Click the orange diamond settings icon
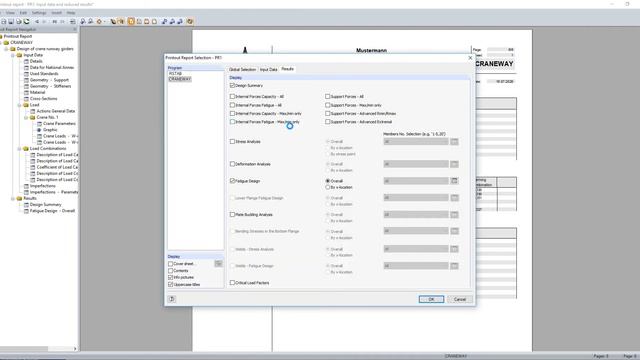This screenshot has height=360, width=640. pos(99,21)
